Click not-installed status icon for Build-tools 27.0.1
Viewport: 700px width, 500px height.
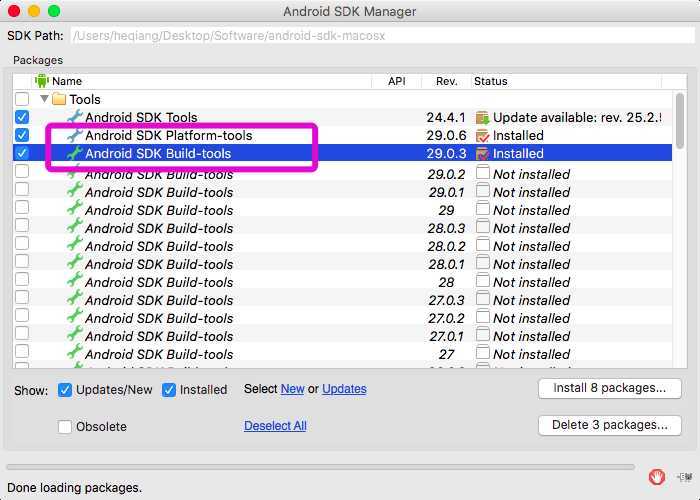tap(483, 335)
